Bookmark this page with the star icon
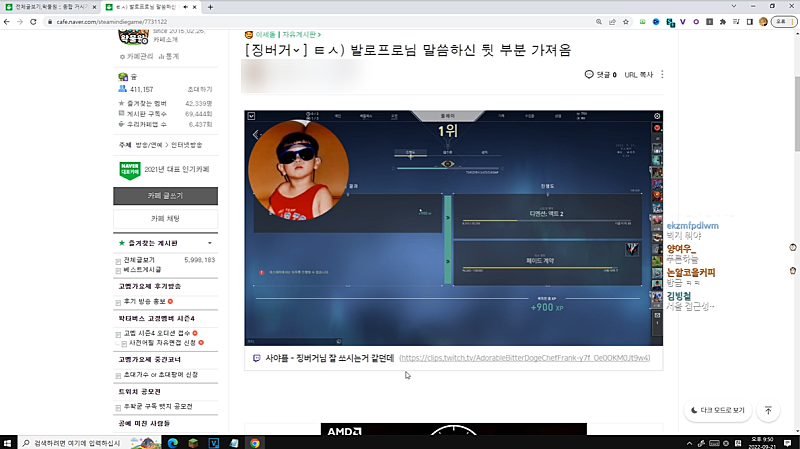This screenshot has width=800, height=449. 626,22
